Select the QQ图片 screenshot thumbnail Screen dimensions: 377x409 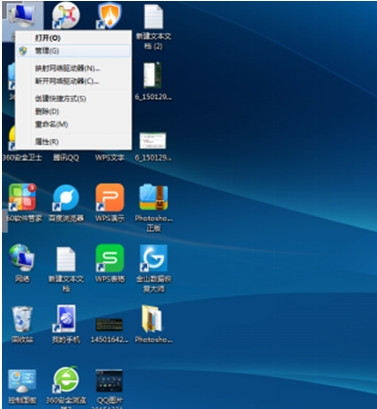tap(109, 381)
